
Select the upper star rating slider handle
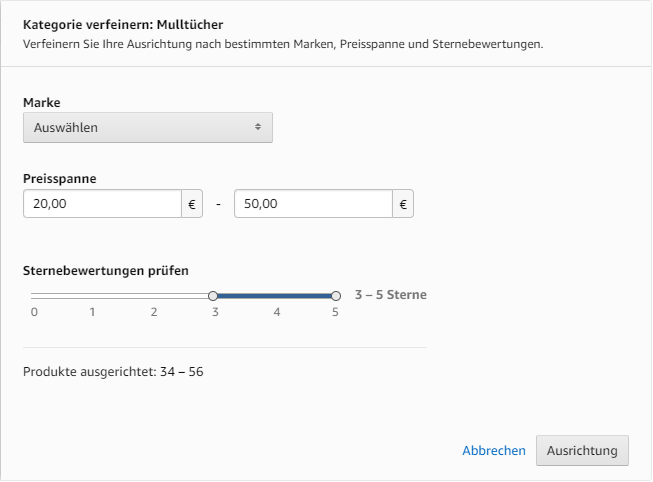point(336,296)
